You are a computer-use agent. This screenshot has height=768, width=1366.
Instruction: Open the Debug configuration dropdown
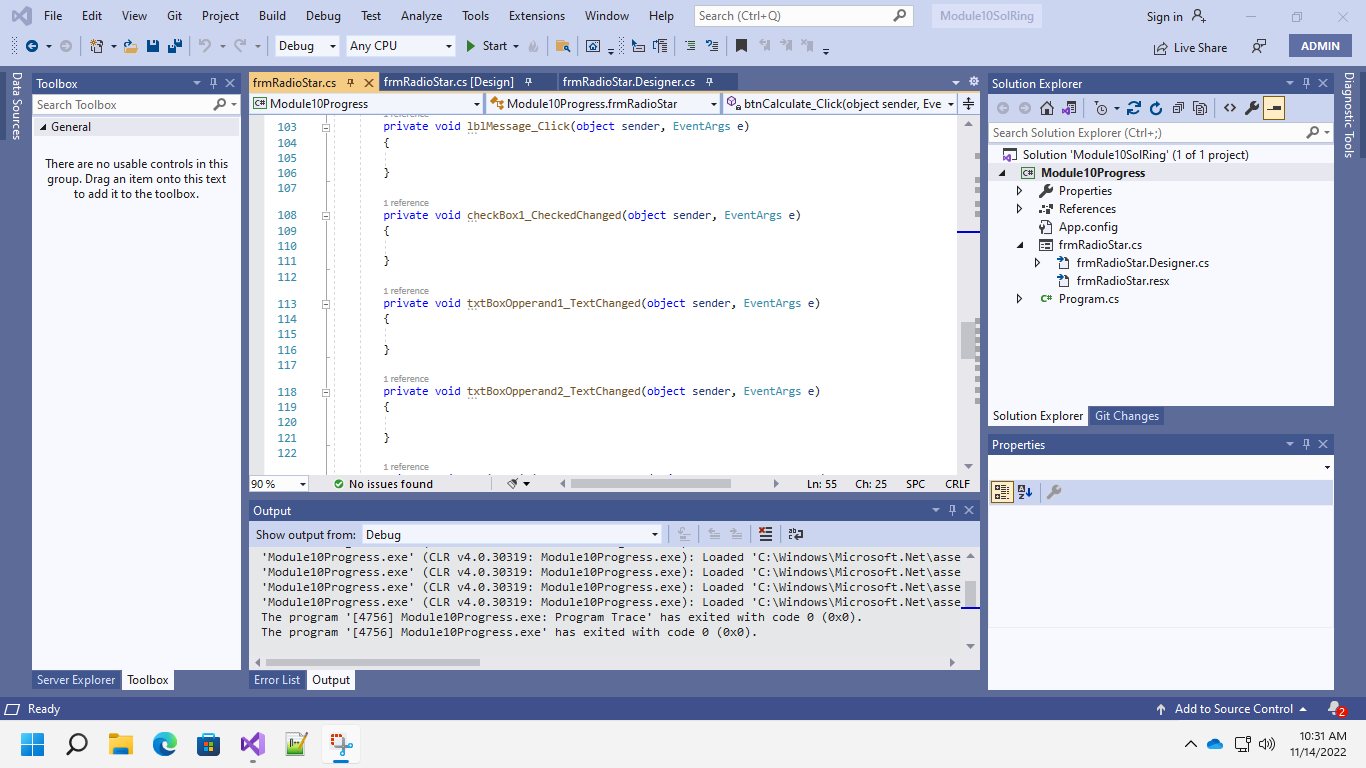point(307,46)
